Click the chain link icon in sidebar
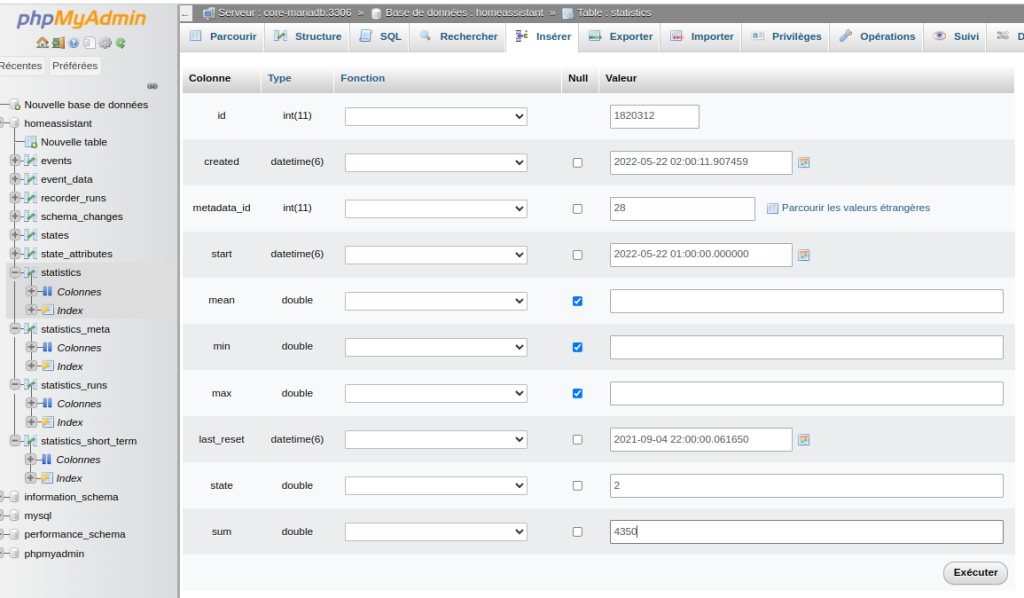 pos(152,86)
